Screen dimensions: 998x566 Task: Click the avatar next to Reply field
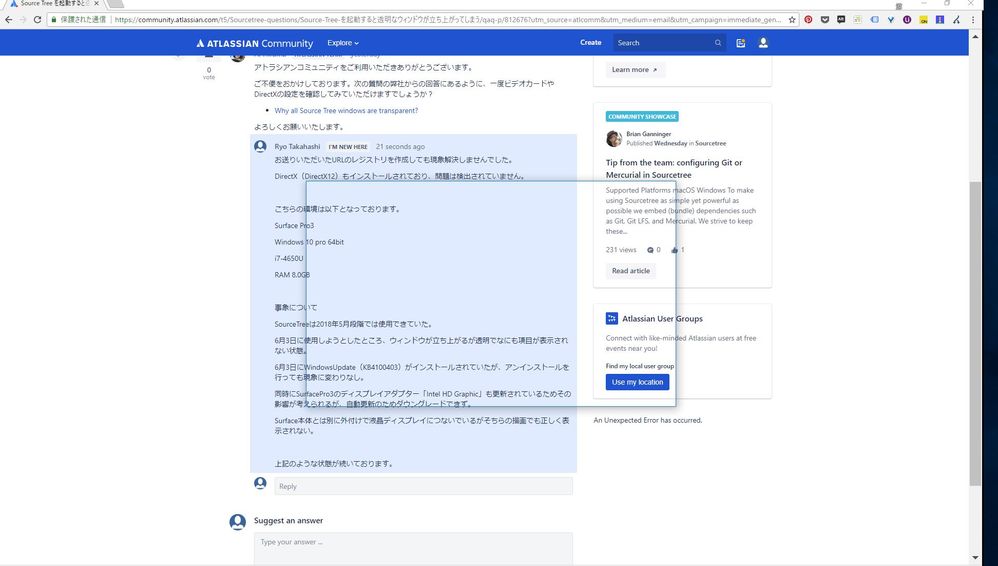260,483
